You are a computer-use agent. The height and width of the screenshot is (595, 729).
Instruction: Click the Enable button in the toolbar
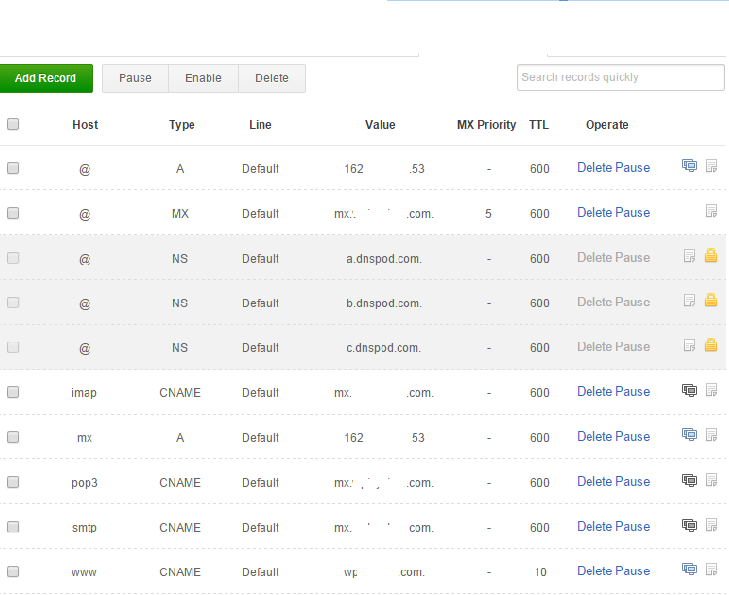tap(203, 78)
